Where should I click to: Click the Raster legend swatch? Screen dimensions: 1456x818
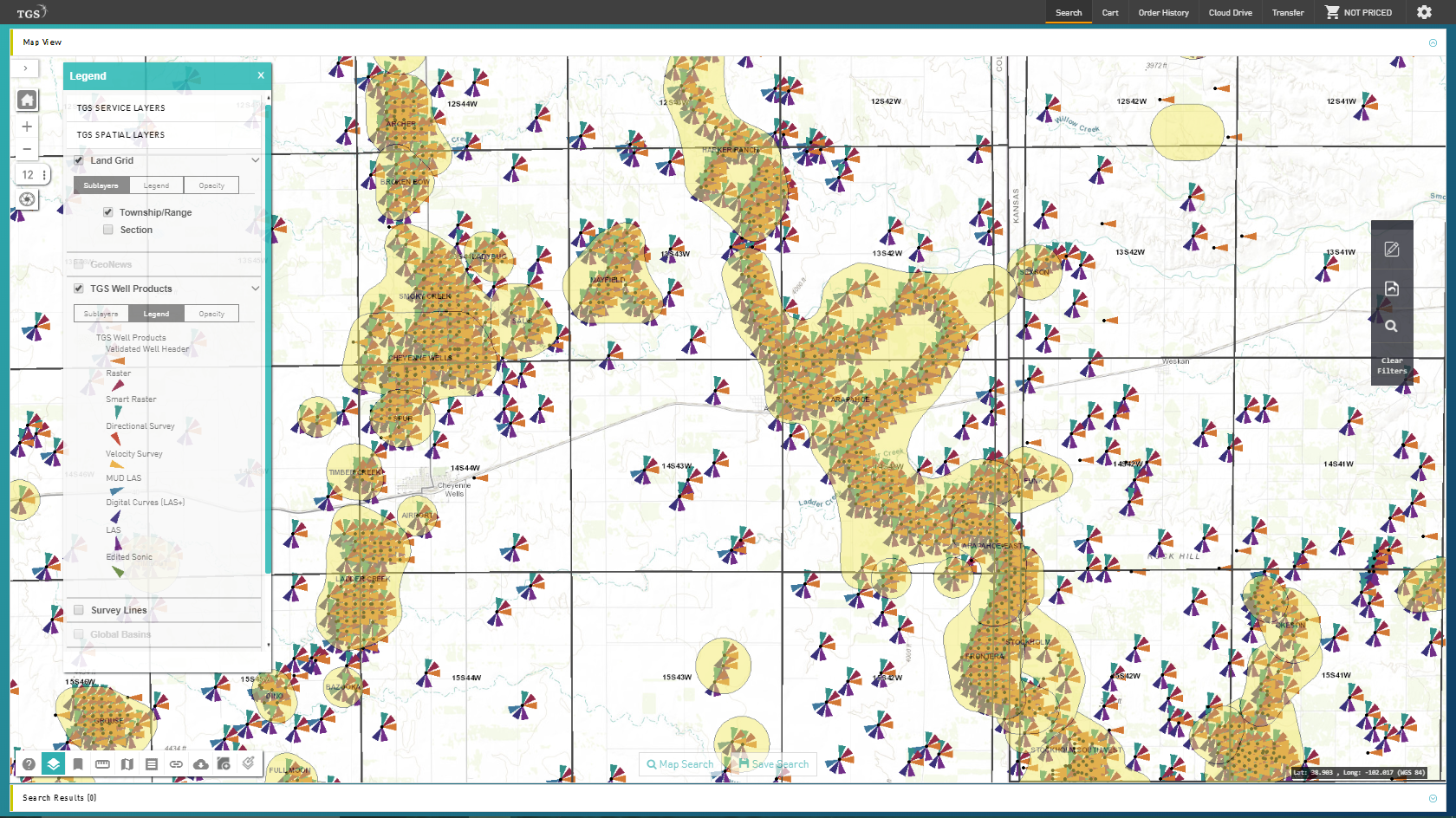click(118, 386)
